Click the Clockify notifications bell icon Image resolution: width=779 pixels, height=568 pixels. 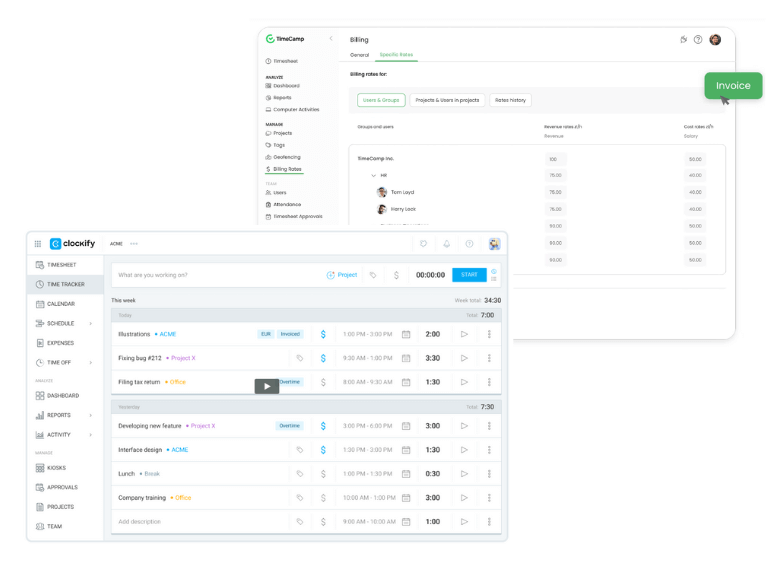coord(446,243)
